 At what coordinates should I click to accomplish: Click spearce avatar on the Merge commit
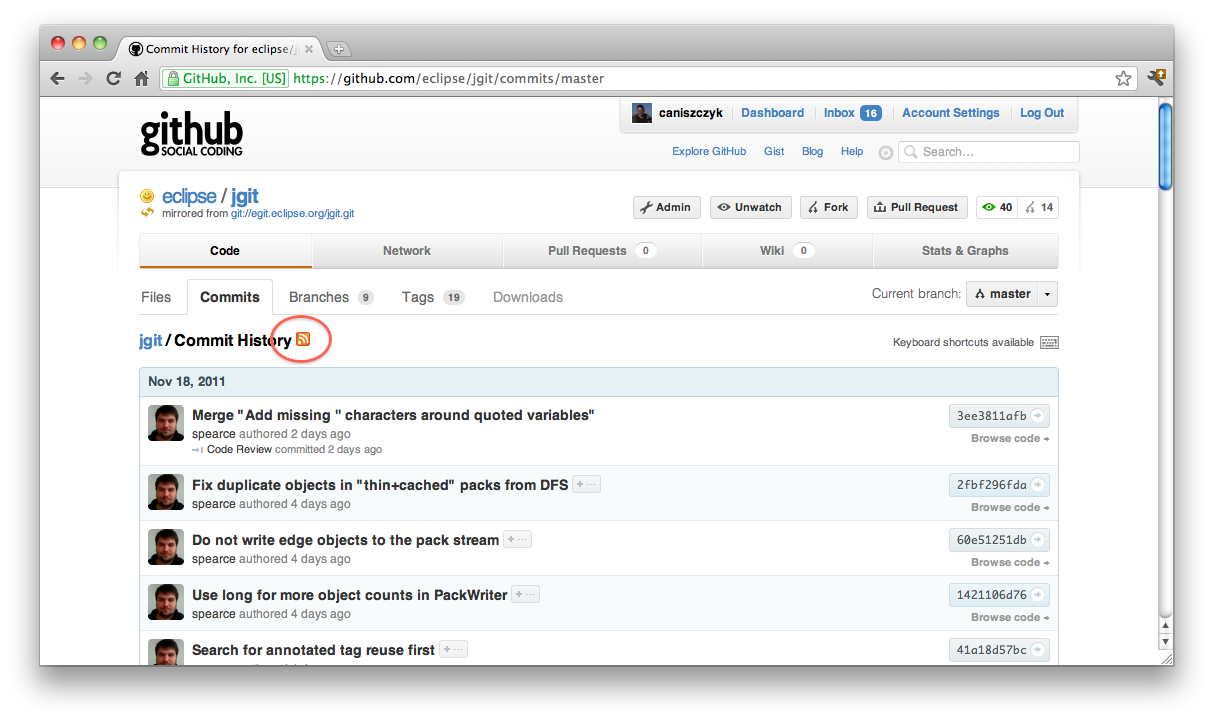click(x=166, y=423)
